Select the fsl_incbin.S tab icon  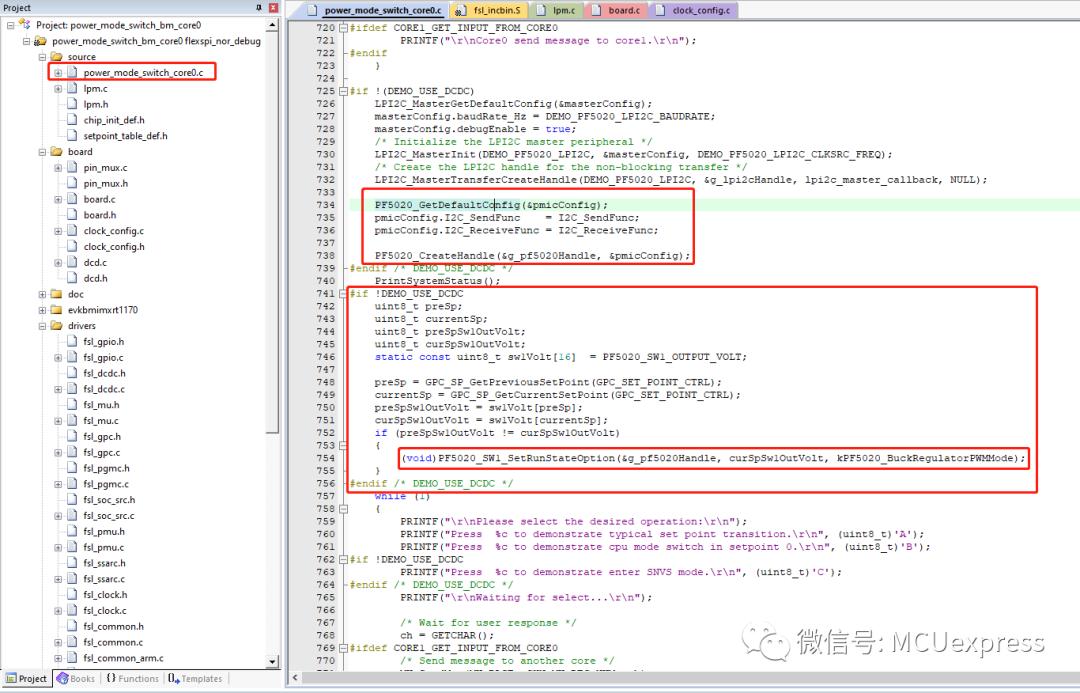coord(461,10)
